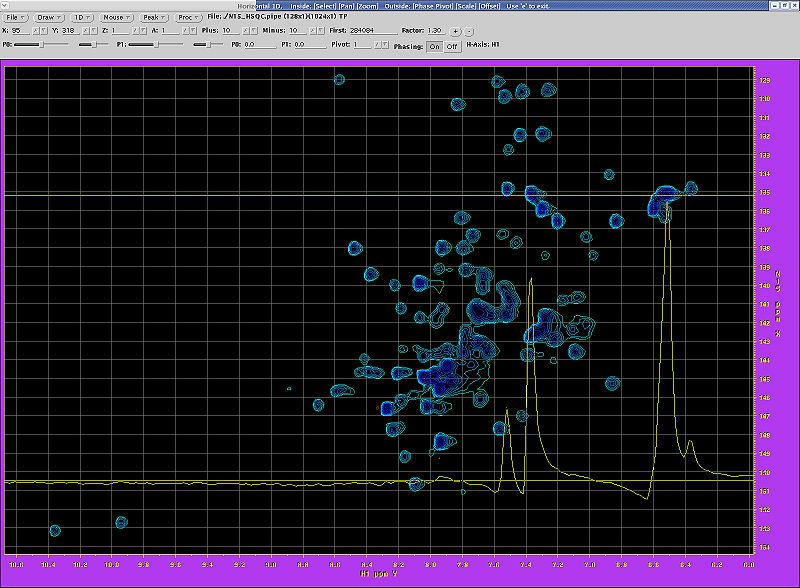The height and width of the screenshot is (588, 800).
Task: Turn Phasing Off
Action: click(452, 46)
